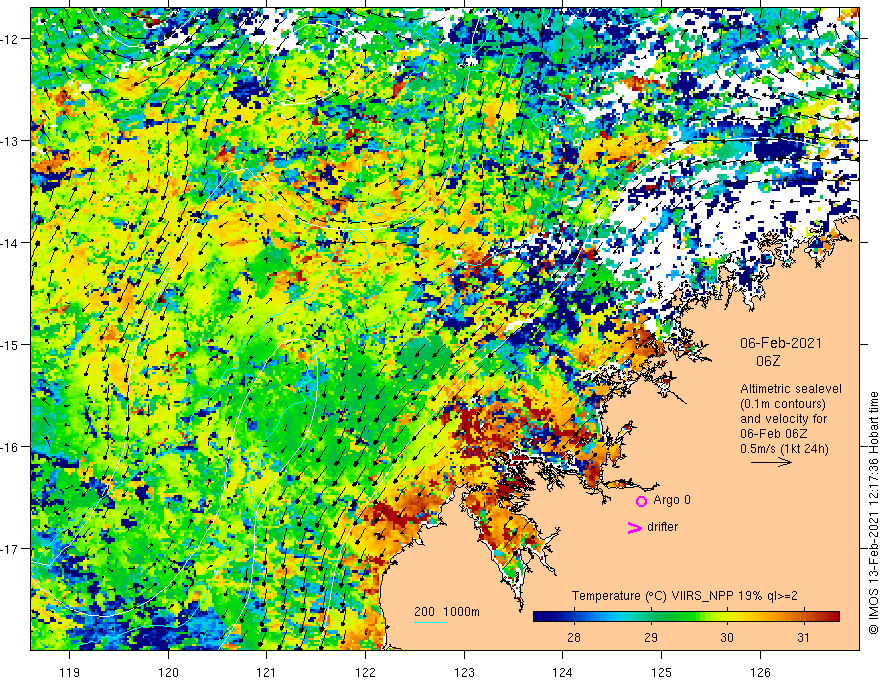Viewport: 880px width, 680px height.
Task: Click the '124' longitude axis label
Action: [x=563, y=672]
